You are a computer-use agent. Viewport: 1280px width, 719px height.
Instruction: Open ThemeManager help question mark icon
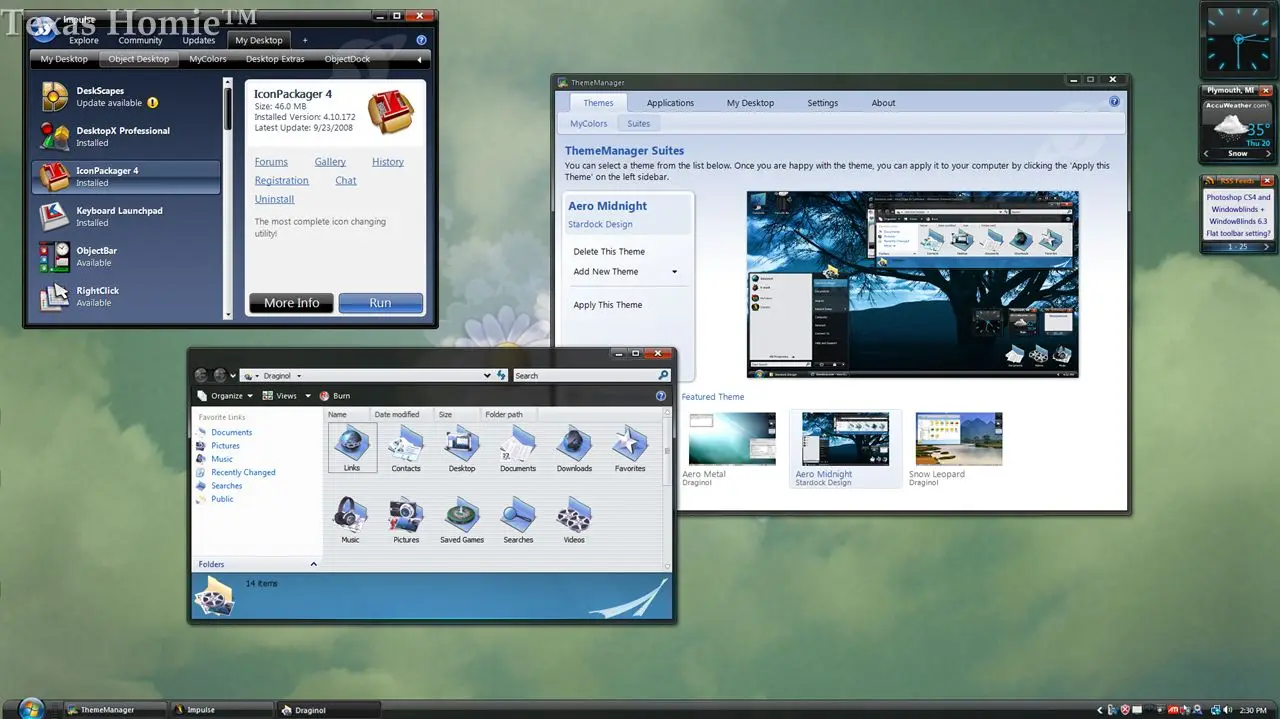click(x=1114, y=102)
